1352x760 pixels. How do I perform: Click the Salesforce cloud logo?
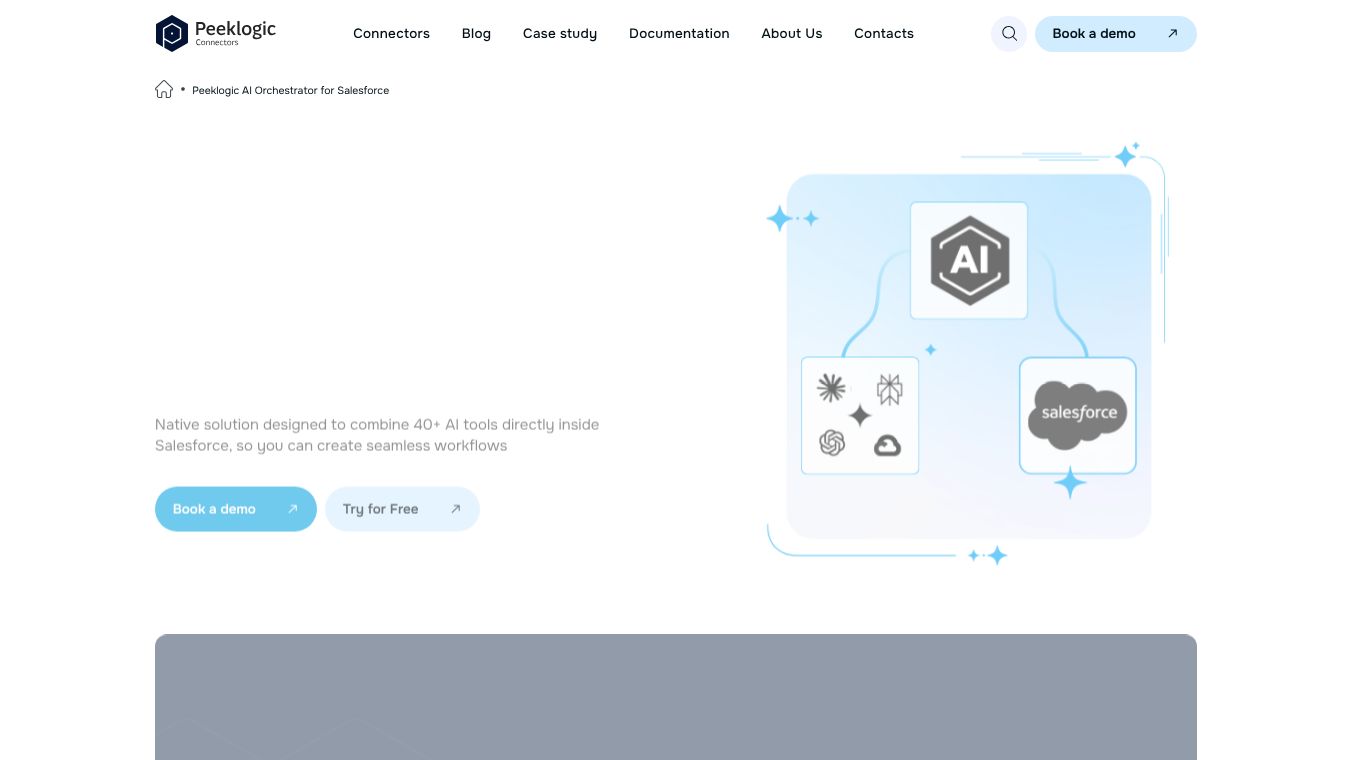click(x=1078, y=415)
